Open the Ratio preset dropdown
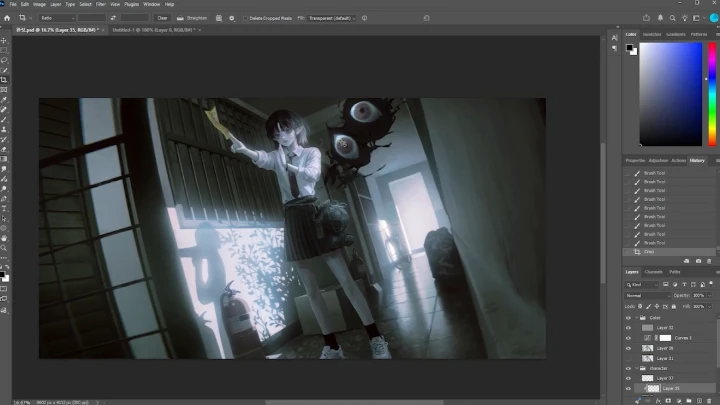The width and height of the screenshot is (720, 405). pos(57,18)
